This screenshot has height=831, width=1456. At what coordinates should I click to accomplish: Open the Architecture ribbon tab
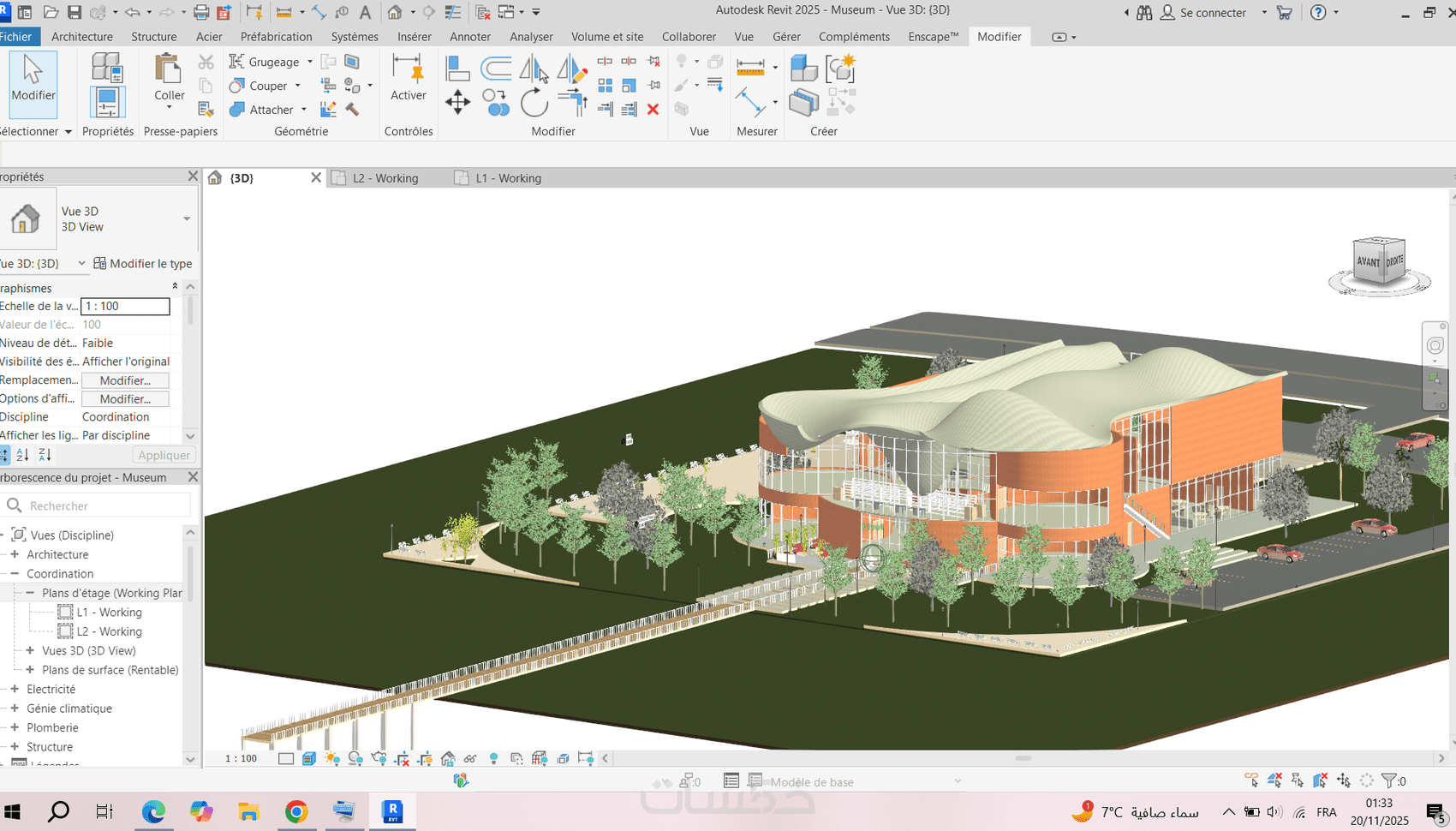(82, 37)
